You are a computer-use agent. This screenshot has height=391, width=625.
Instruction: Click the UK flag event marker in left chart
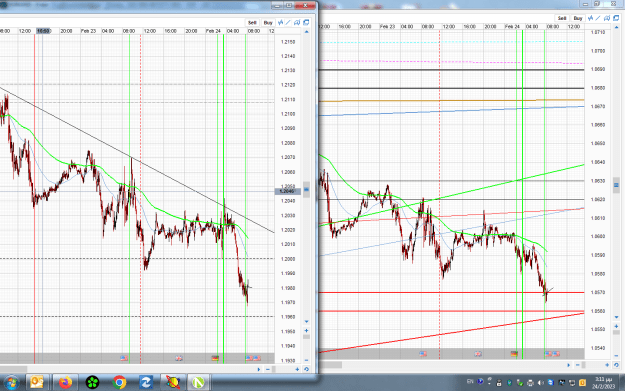coord(179,358)
